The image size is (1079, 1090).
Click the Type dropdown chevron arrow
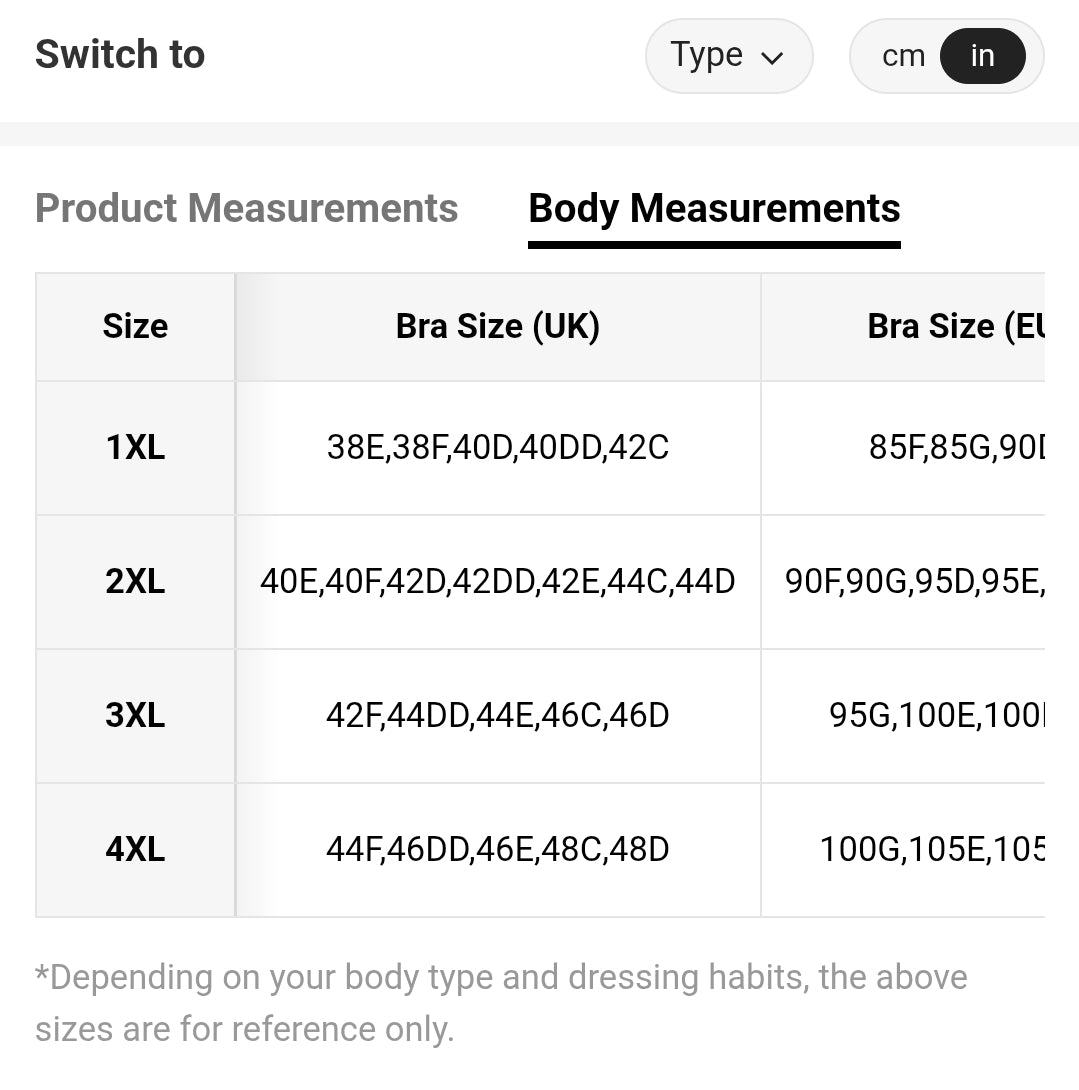pos(772,58)
